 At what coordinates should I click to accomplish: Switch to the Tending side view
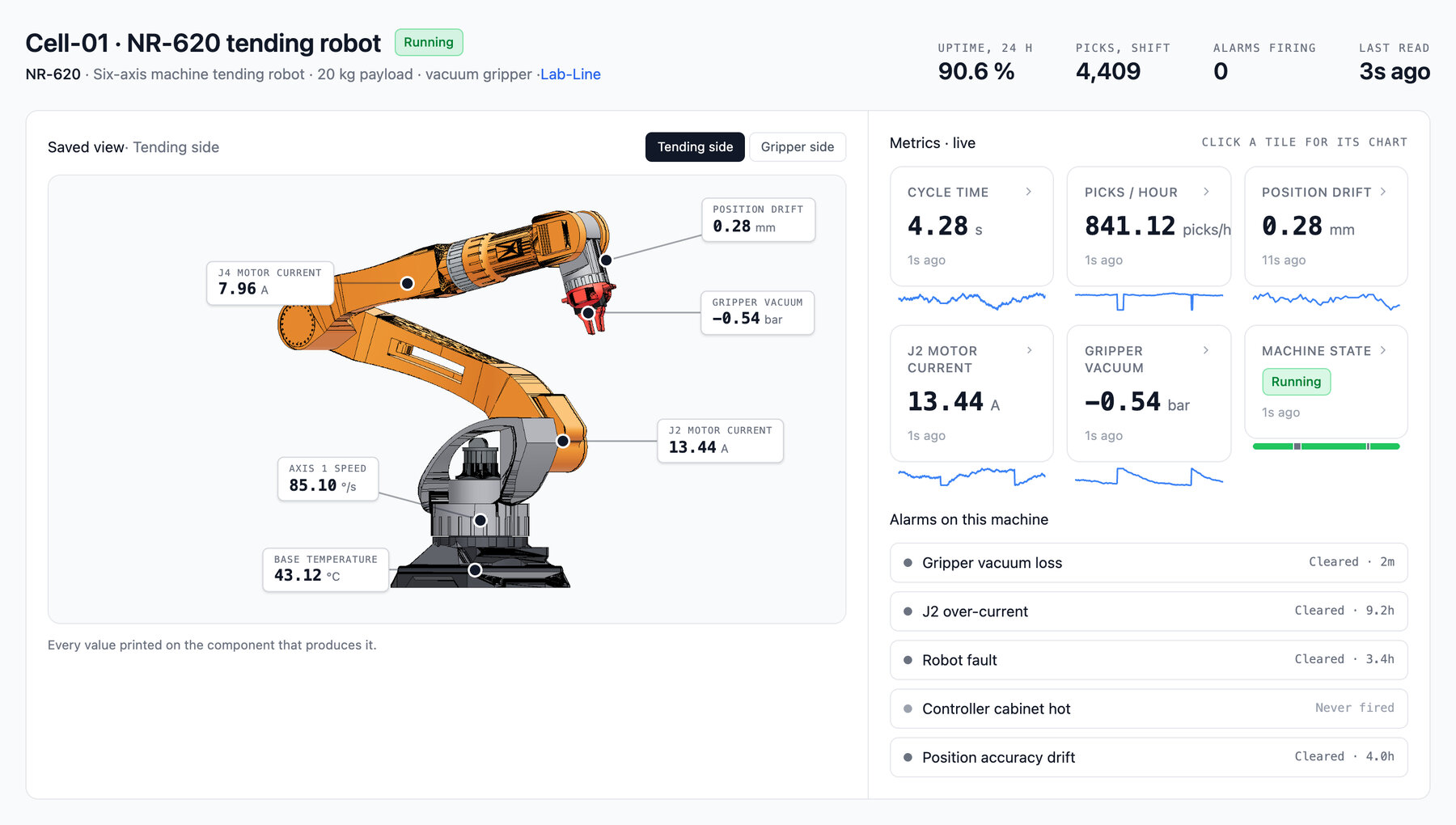(x=695, y=147)
